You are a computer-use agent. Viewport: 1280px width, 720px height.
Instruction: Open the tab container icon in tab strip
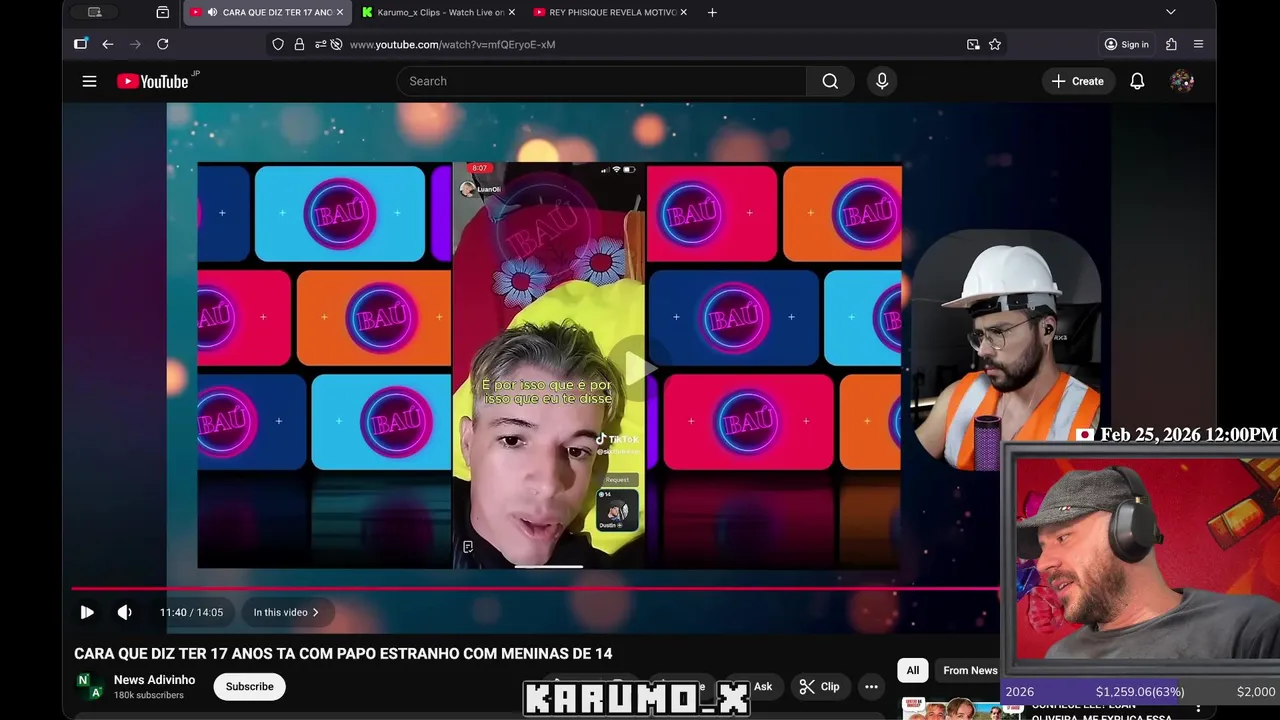[x=163, y=12]
